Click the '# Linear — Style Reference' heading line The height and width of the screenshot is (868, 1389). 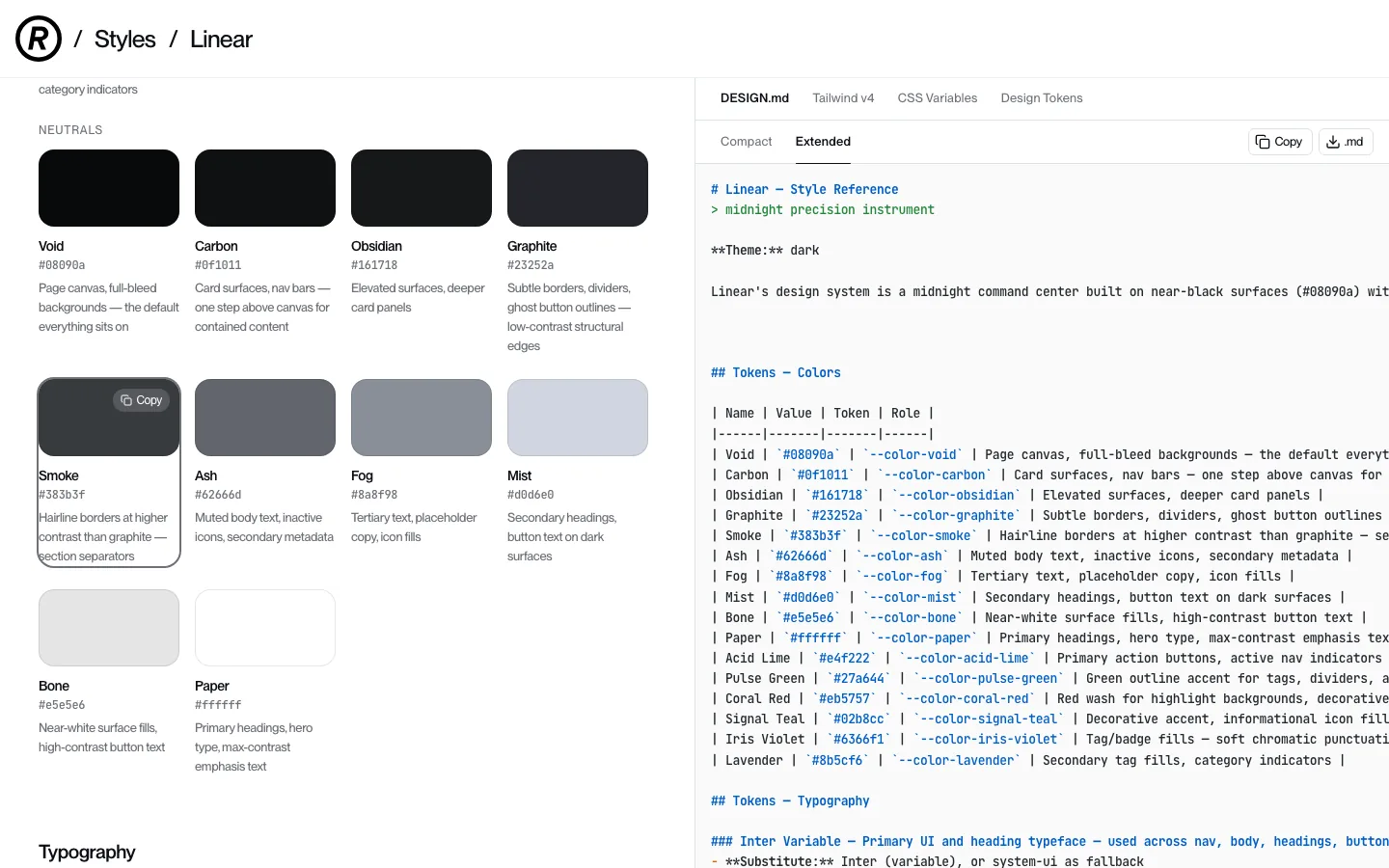coord(804,190)
